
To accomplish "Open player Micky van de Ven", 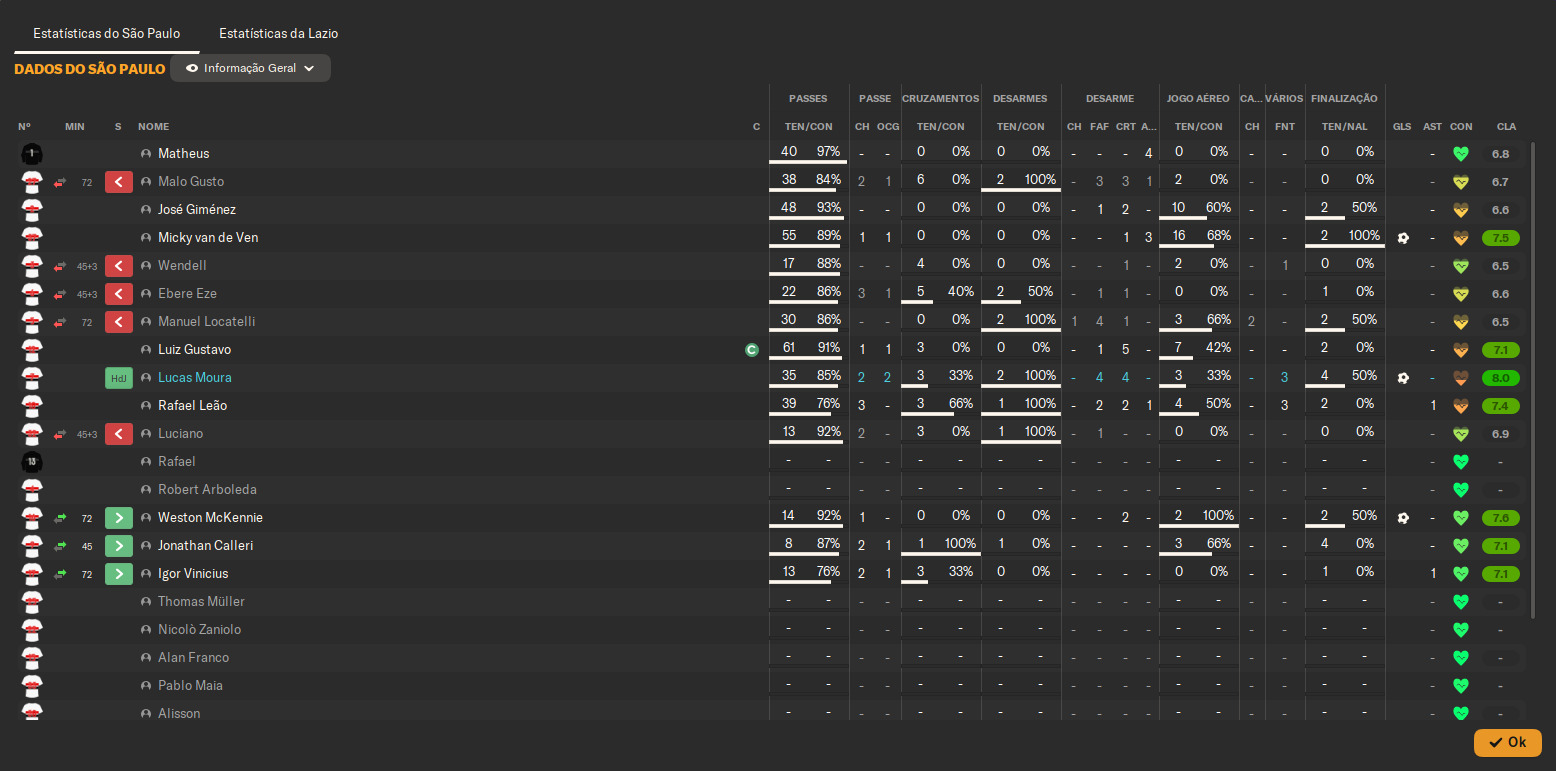I will [x=208, y=238].
